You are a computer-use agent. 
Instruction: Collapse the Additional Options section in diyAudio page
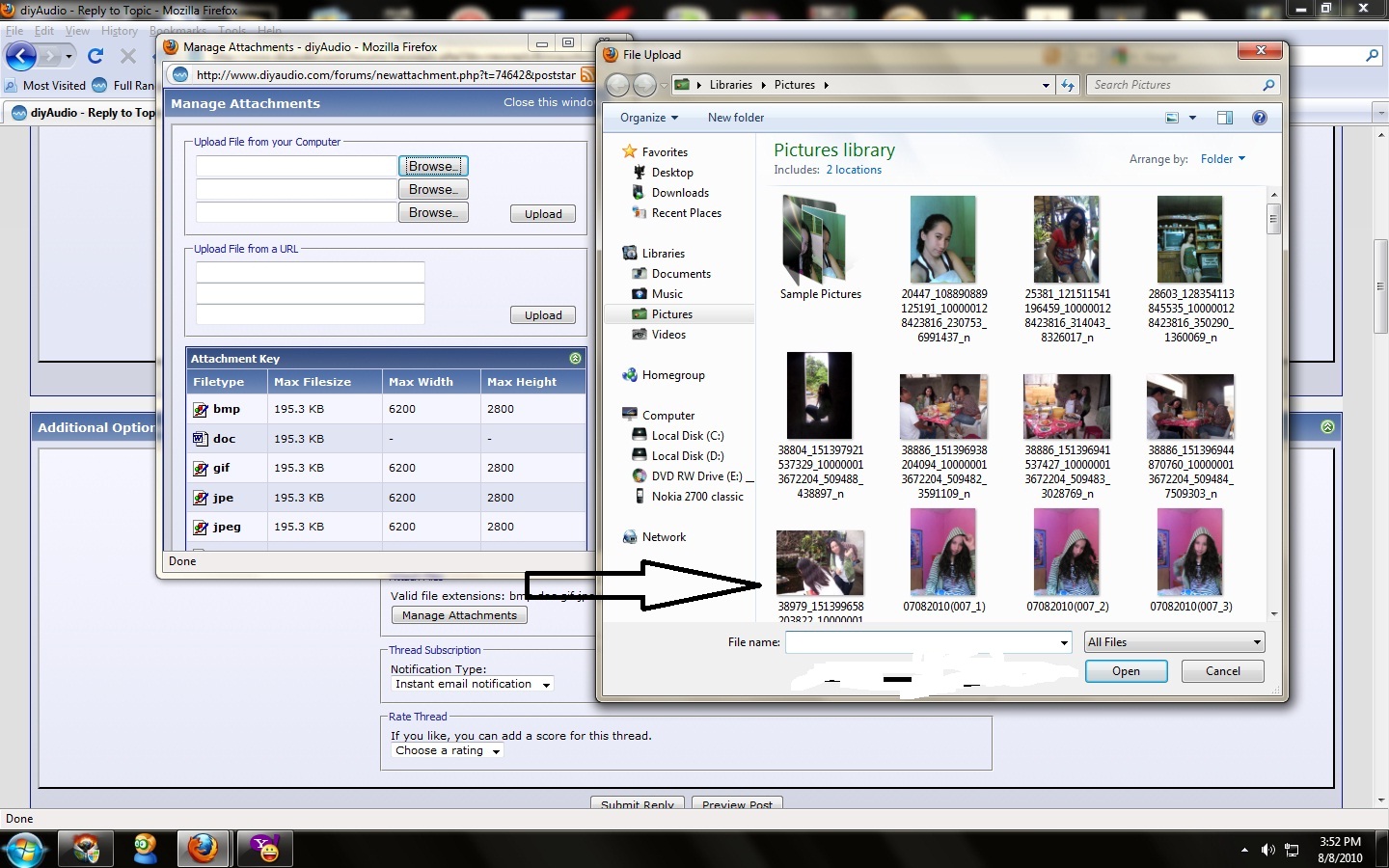pyautogui.click(x=1328, y=426)
